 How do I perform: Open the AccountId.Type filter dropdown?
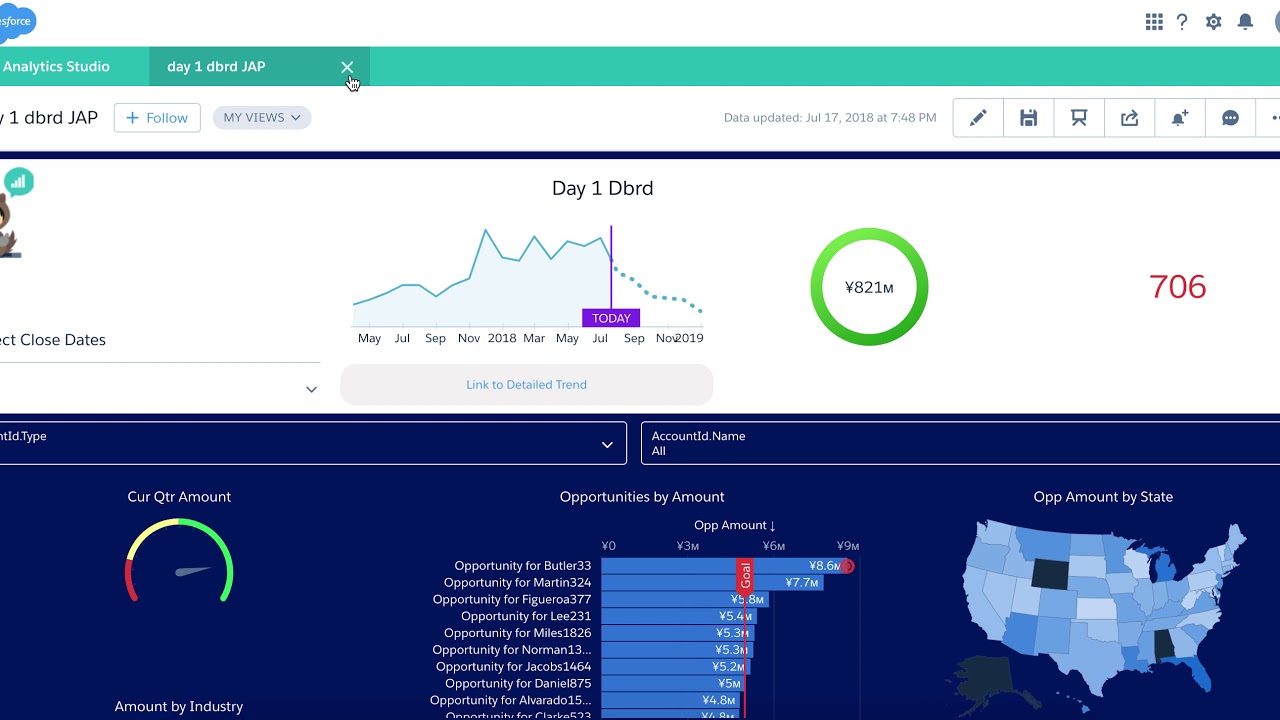313,443
